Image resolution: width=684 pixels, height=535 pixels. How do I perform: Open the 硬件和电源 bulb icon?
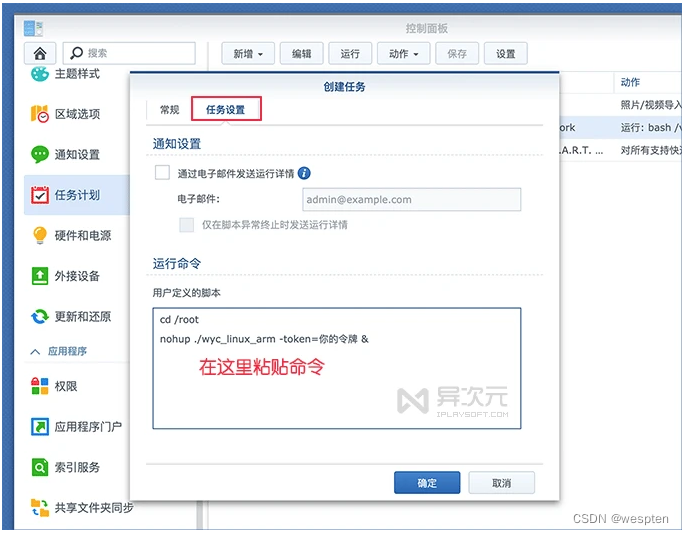[x=40, y=235]
